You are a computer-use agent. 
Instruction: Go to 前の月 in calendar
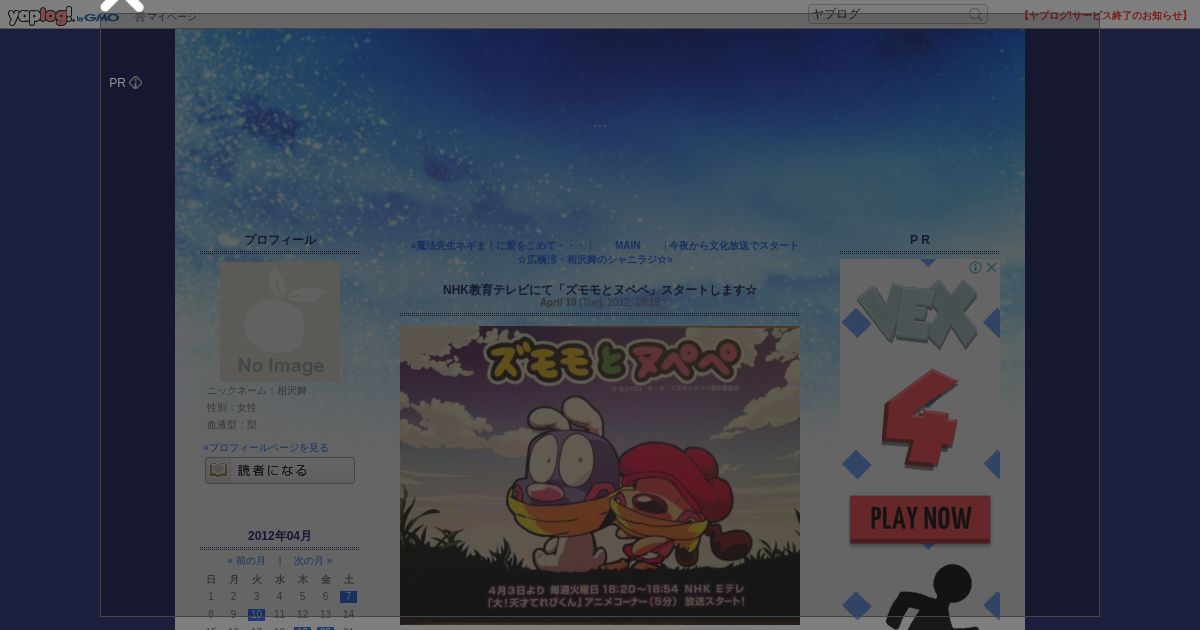tap(247, 561)
